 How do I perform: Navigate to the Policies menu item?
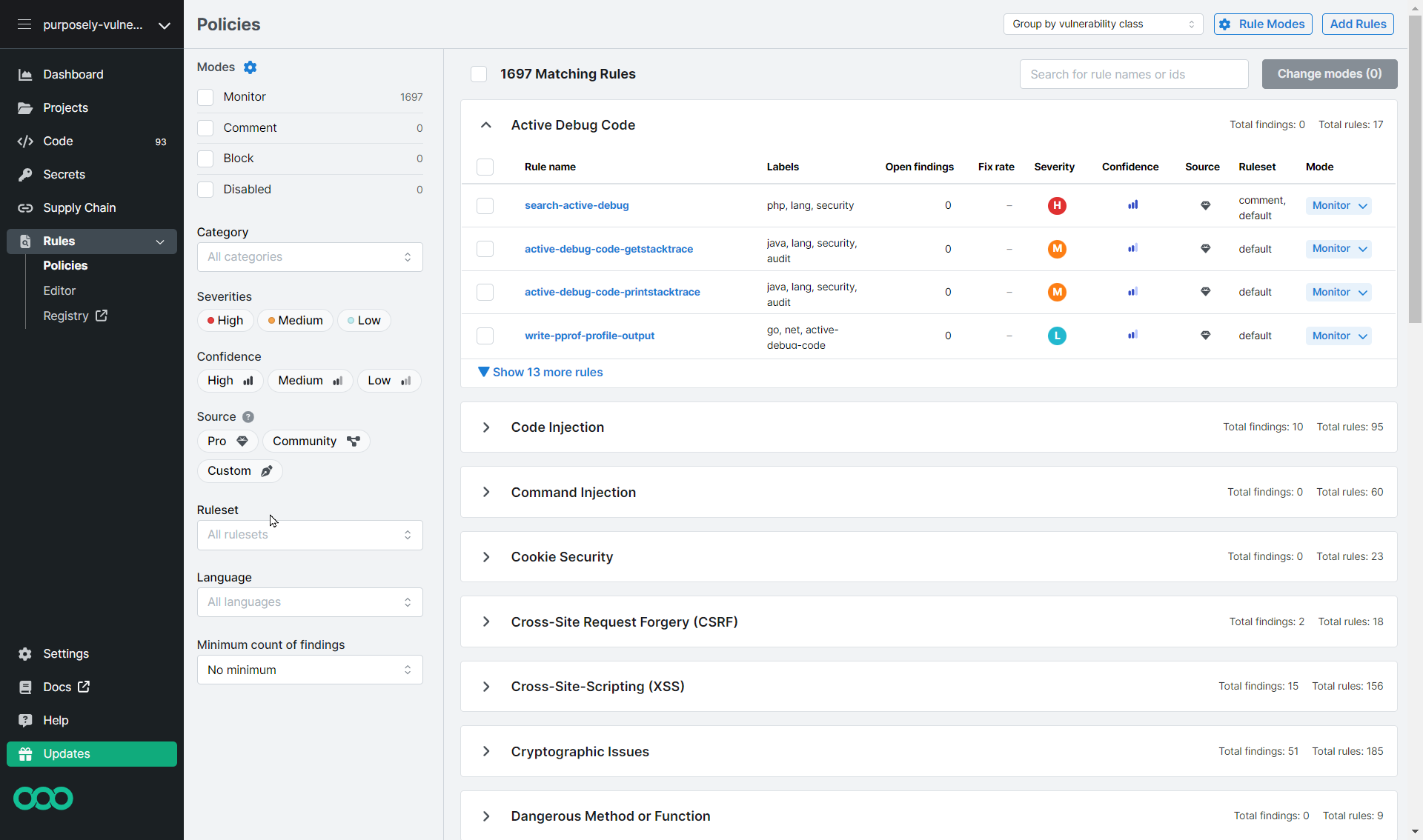65,265
